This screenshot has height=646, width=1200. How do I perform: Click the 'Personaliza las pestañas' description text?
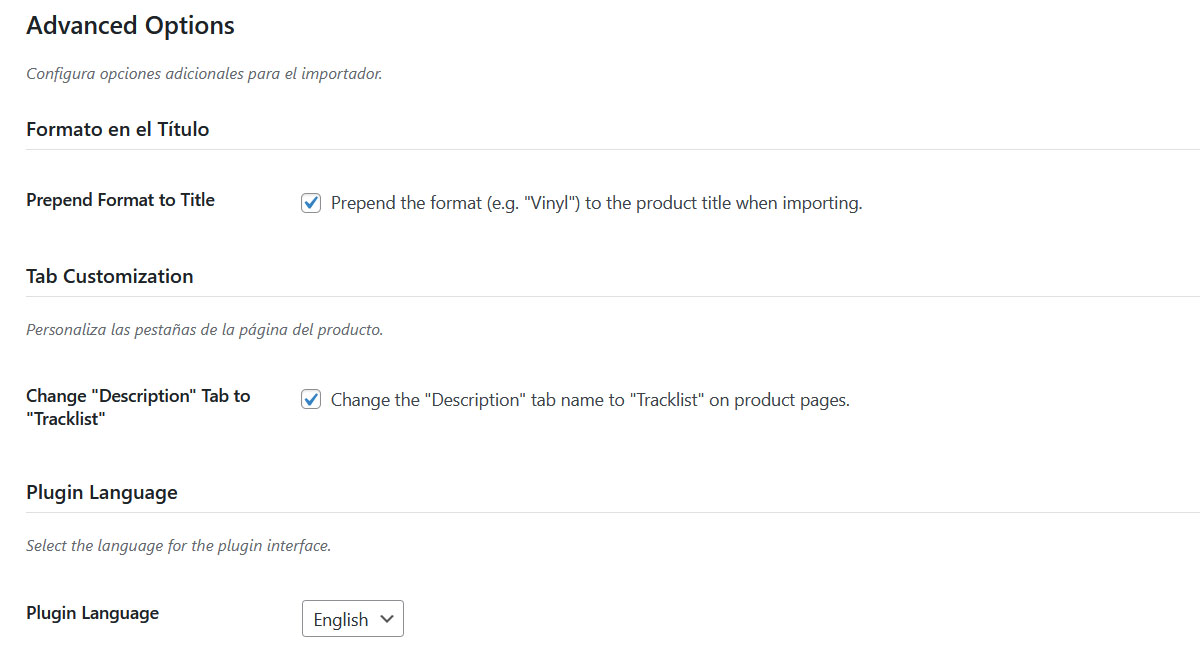203,329
